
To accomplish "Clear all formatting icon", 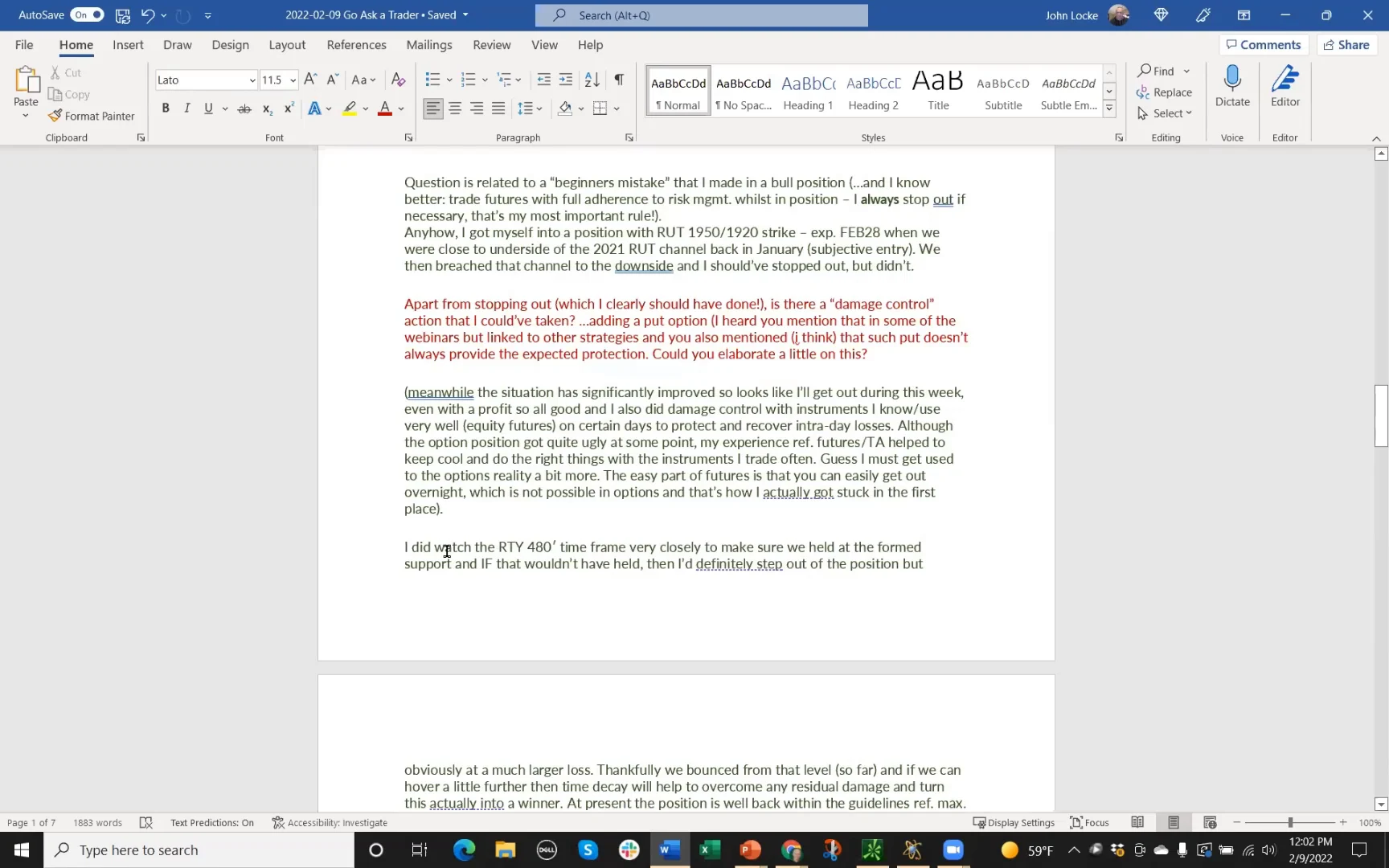I will click(x=398, y=79).
